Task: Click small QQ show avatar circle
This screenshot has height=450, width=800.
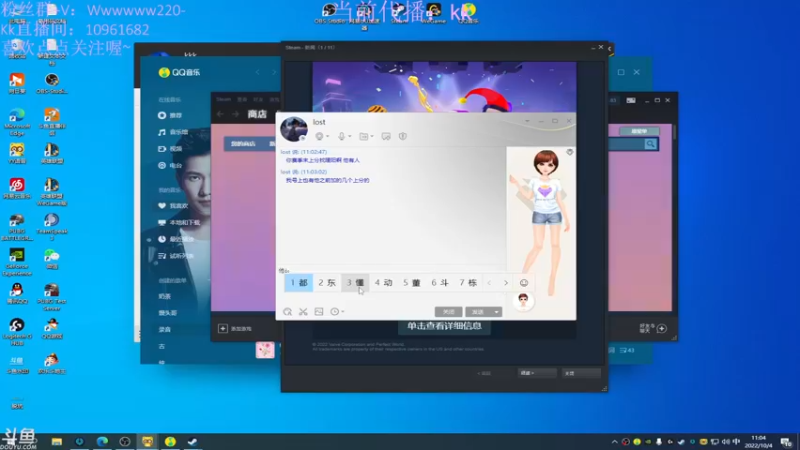Action: (523, 301)
